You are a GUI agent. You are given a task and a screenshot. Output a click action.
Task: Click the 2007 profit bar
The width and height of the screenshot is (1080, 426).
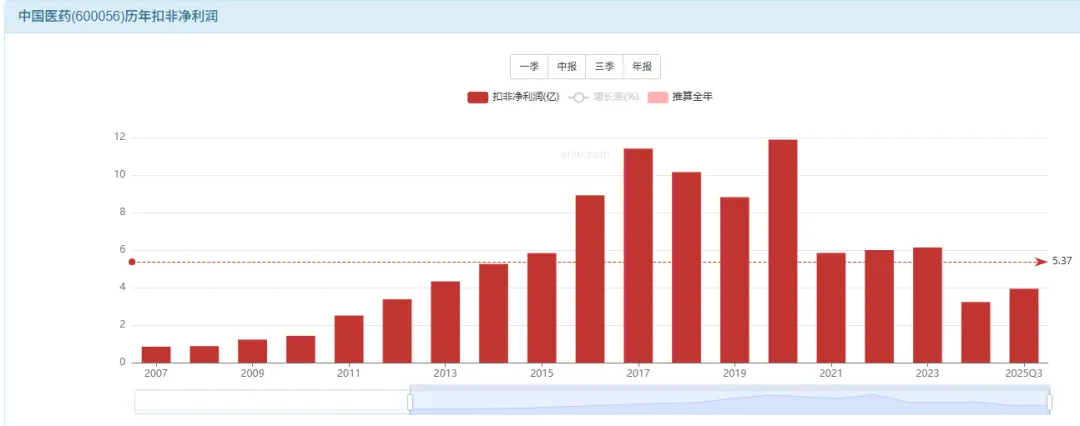click(156, 354)
